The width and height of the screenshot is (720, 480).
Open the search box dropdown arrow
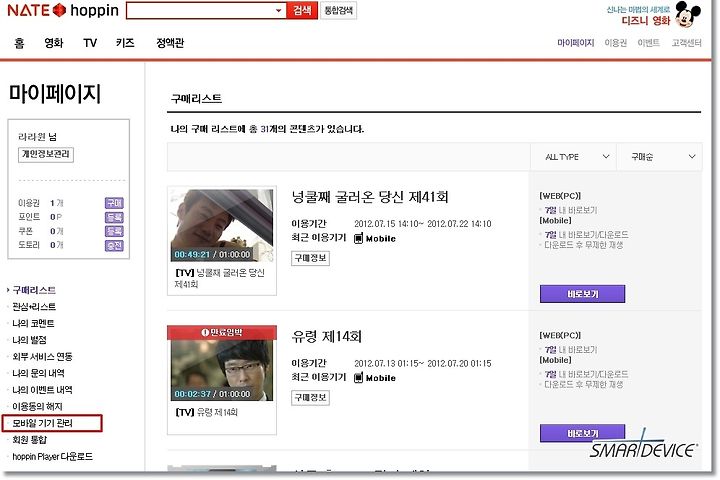tap(279, 10)
